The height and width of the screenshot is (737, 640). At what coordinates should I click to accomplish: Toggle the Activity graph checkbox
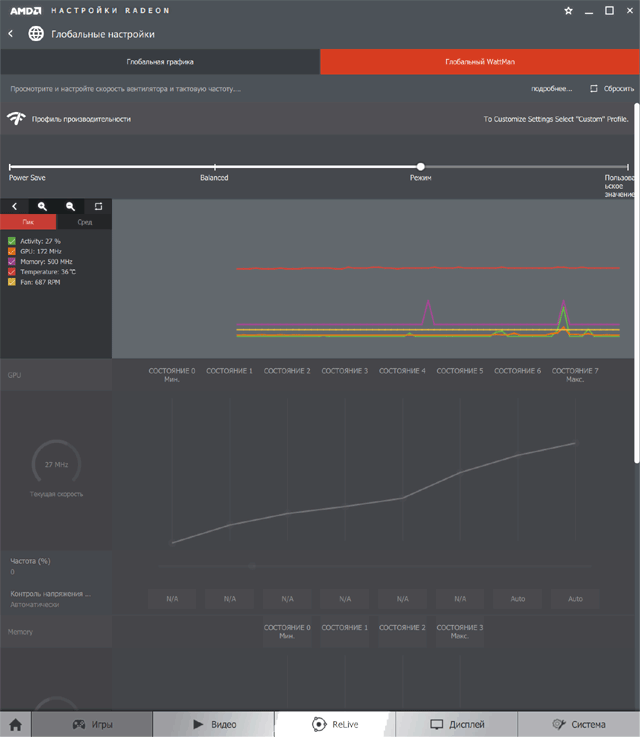tap(12, 241)
